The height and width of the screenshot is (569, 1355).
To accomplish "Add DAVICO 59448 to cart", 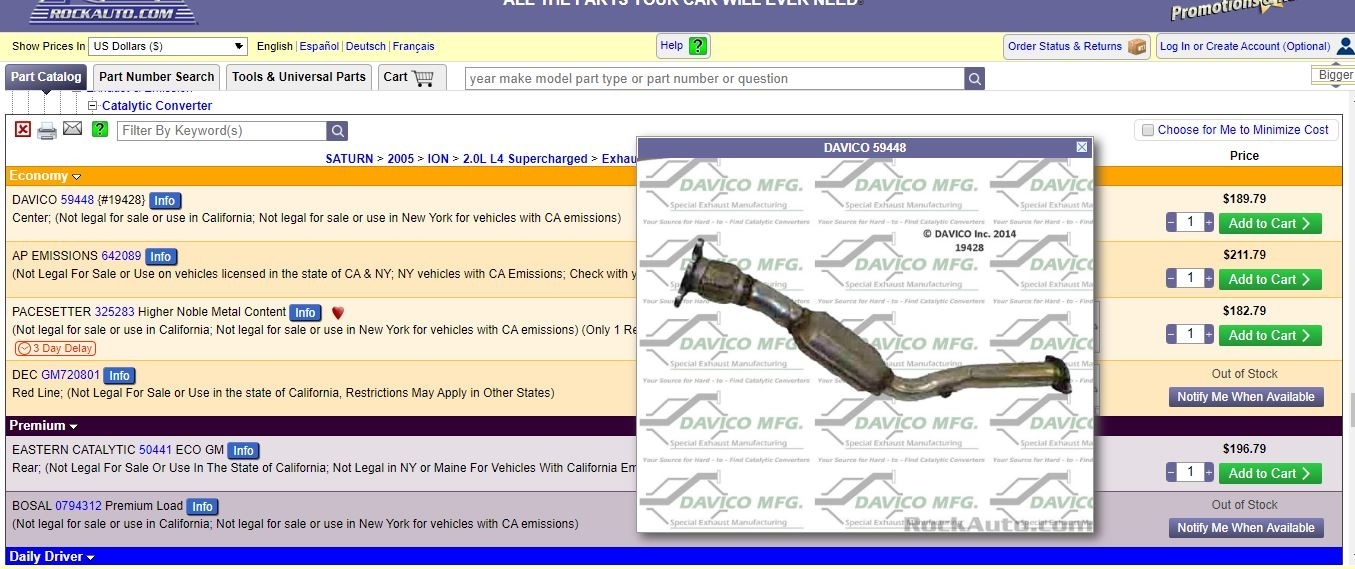I will [1270, 223].
